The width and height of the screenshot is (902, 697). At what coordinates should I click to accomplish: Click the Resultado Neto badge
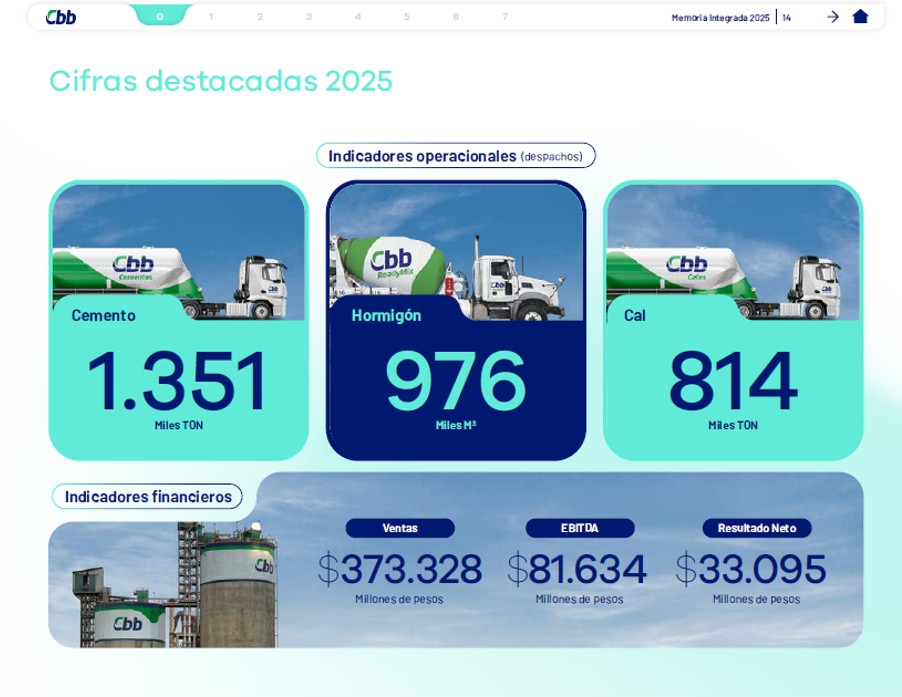click(757, 528)
